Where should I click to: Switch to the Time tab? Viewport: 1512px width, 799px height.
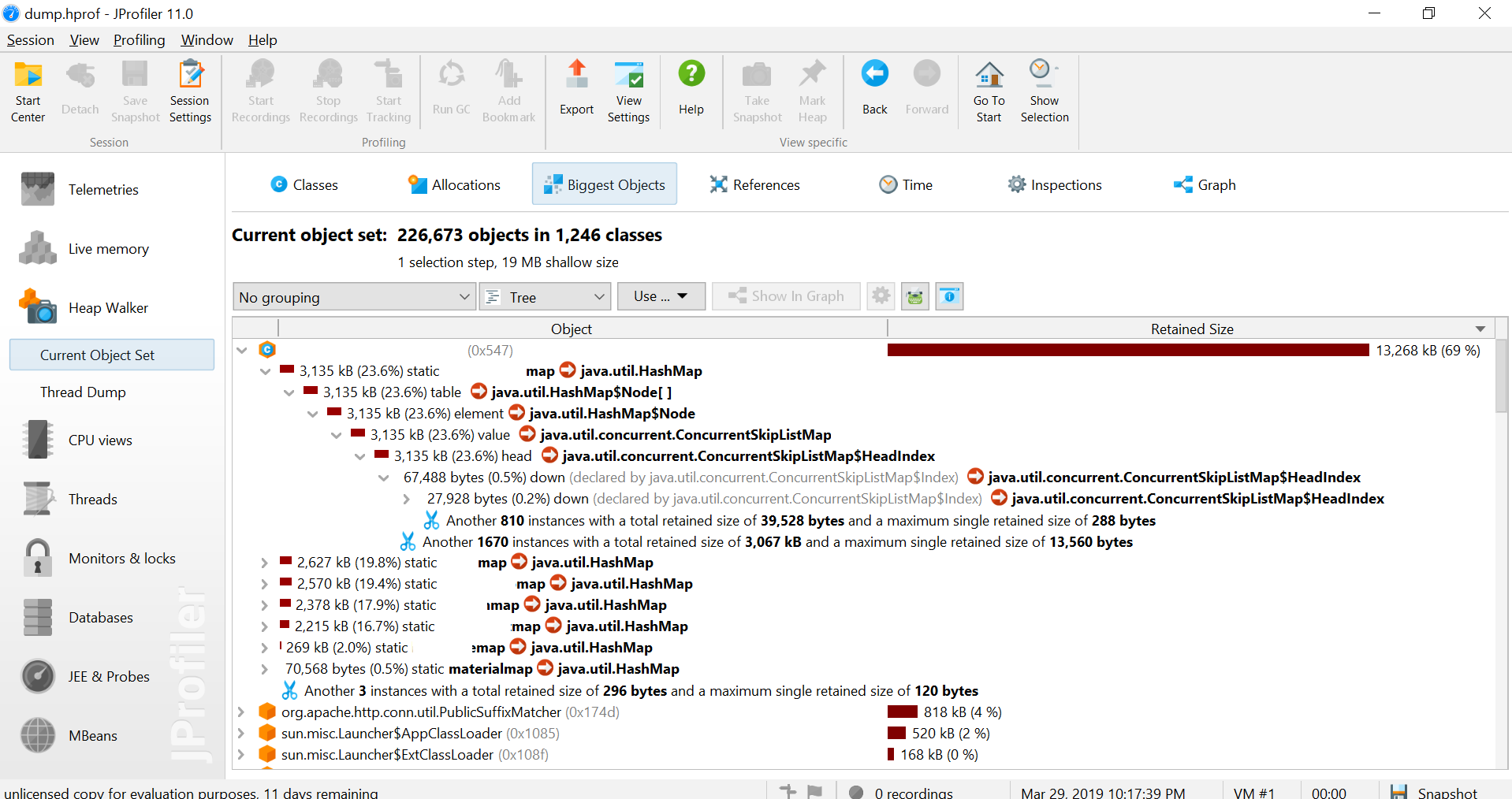906,184
